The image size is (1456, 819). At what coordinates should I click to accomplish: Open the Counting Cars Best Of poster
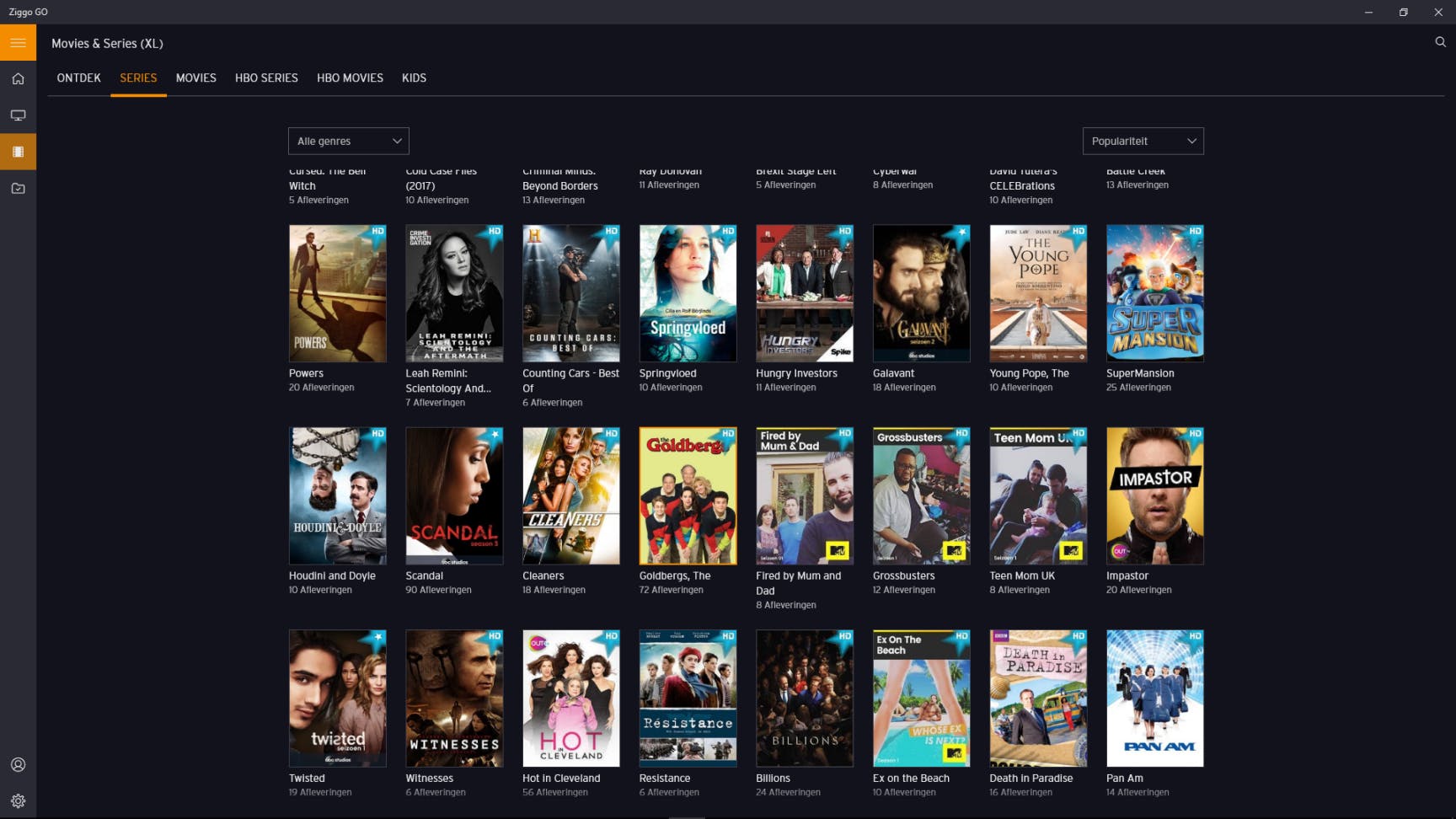click(571, 293)
